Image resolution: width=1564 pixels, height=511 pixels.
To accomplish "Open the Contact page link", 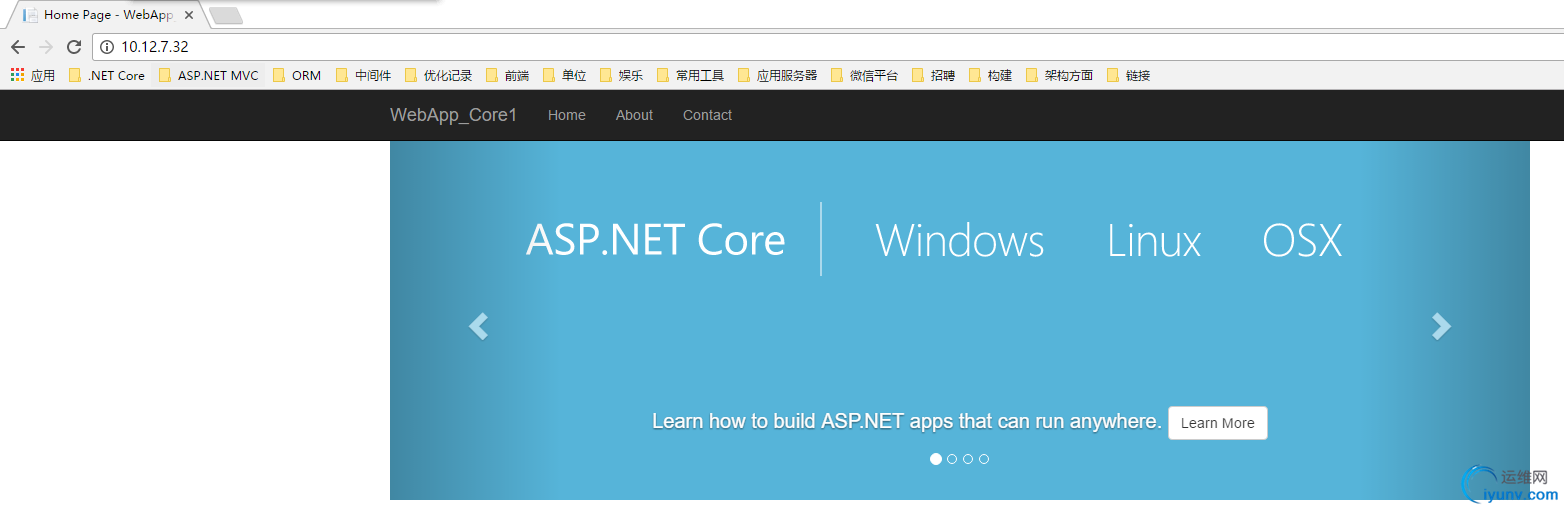I will 707,115.
